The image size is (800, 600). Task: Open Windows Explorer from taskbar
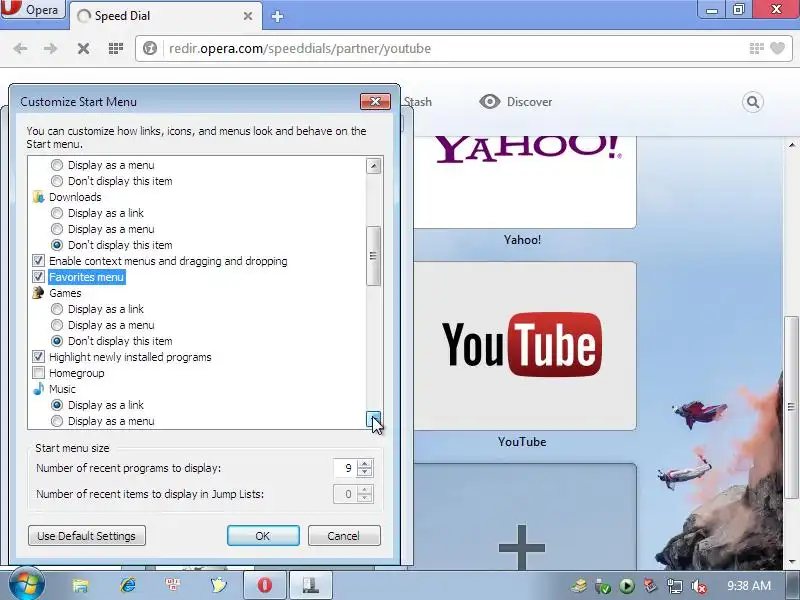pyautogui.click(x=81, y=585)
